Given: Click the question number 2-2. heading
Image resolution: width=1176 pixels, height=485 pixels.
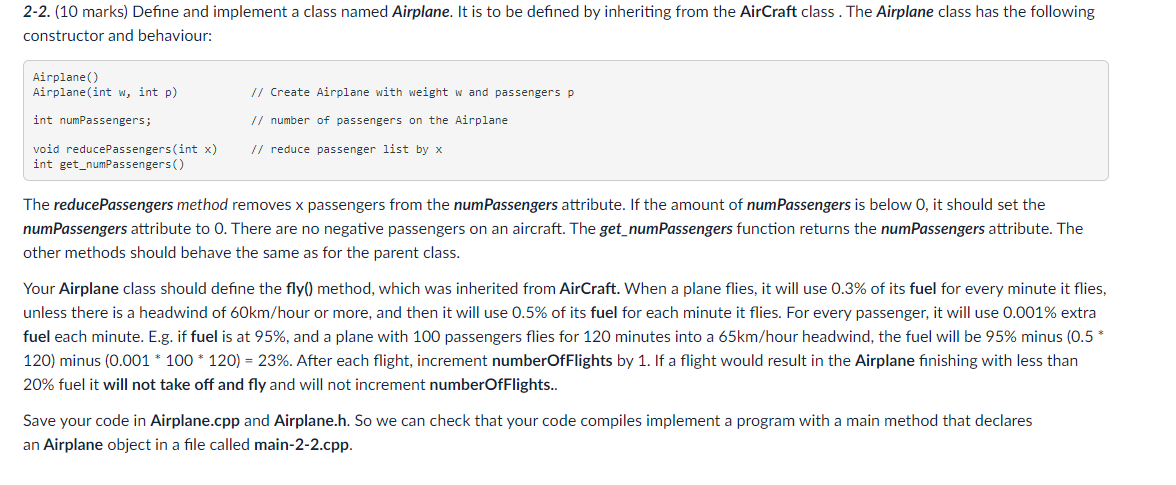Looking at the screenshot, I should coord(37,12).
